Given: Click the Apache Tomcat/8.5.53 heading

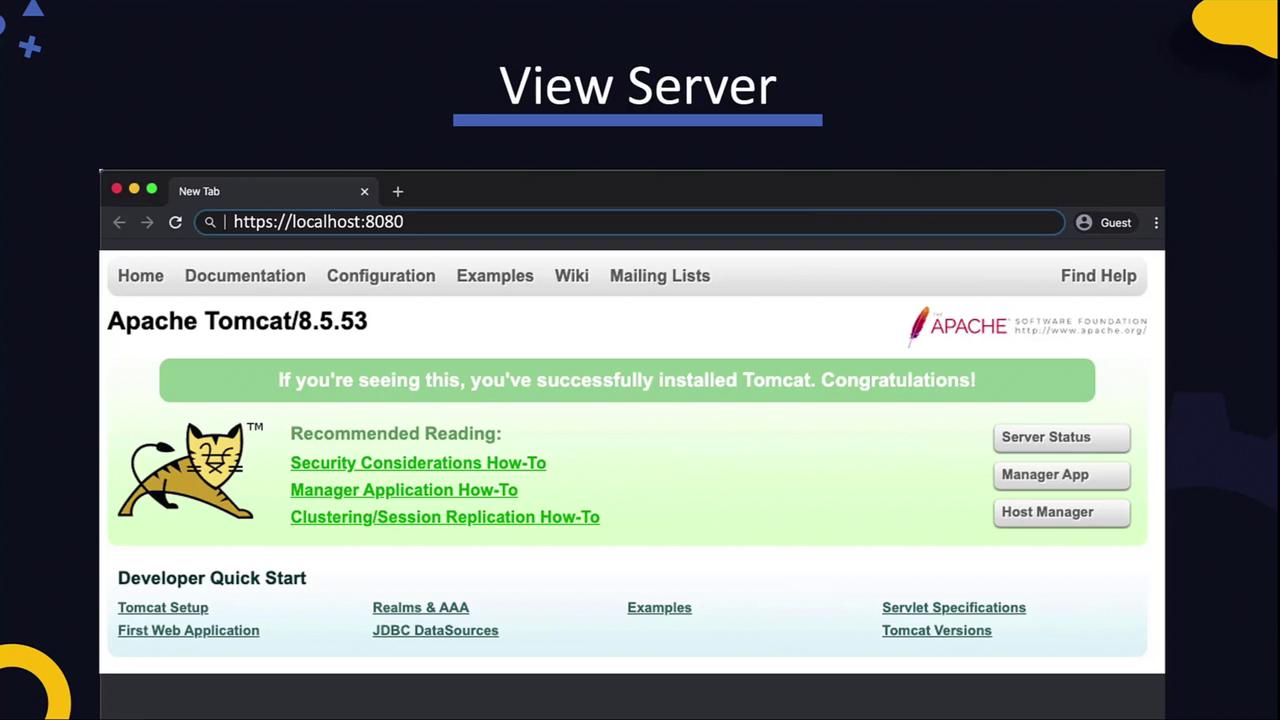Looking at the screenshot, I should click(x=237, y=321).
